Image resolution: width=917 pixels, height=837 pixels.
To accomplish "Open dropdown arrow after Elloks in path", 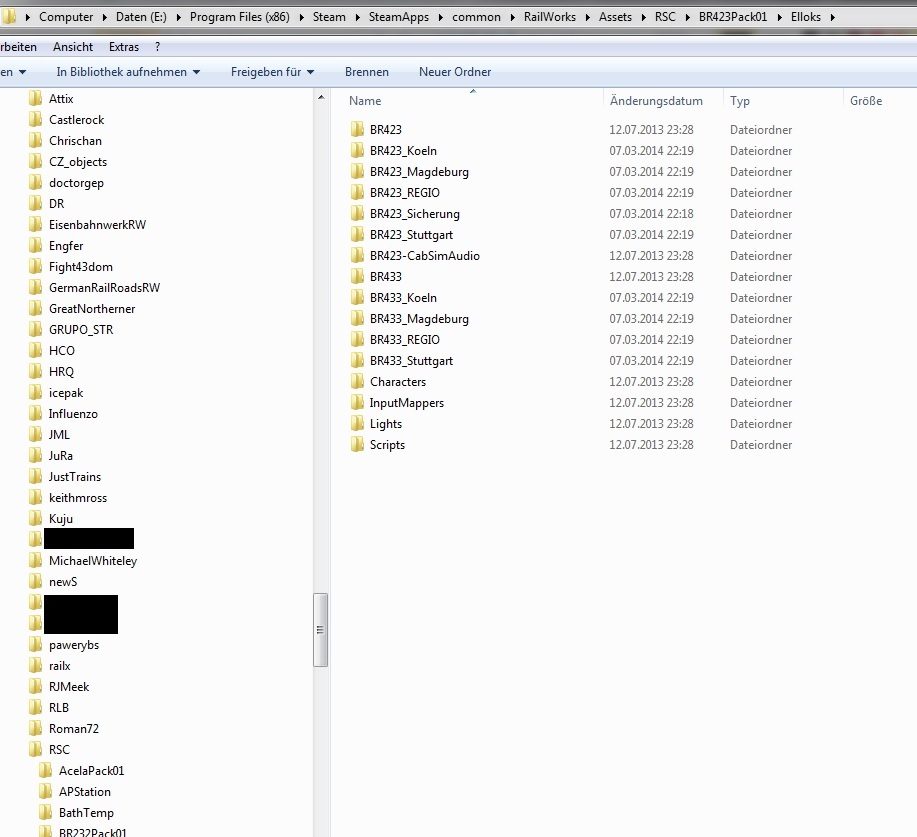I will [x=832, y=17].
